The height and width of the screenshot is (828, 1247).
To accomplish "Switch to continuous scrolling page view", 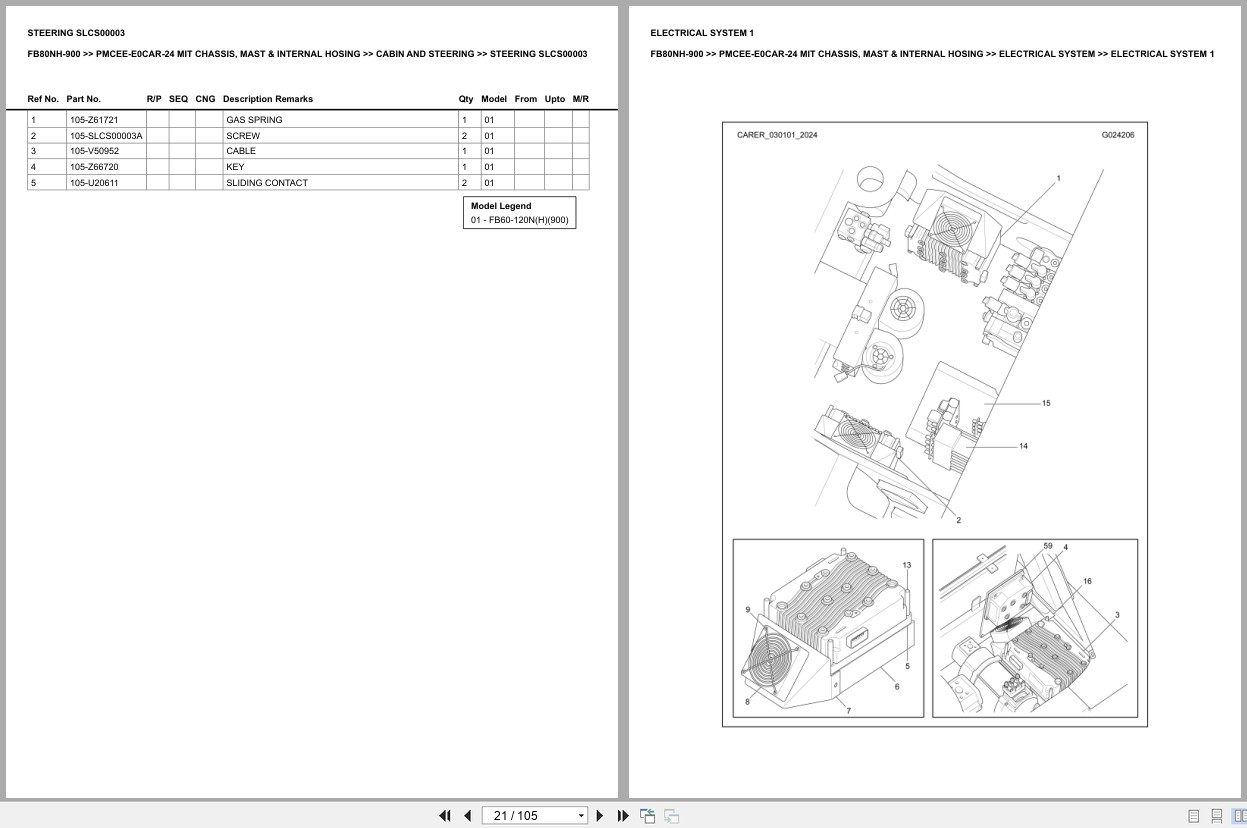I will (1217, 816).
